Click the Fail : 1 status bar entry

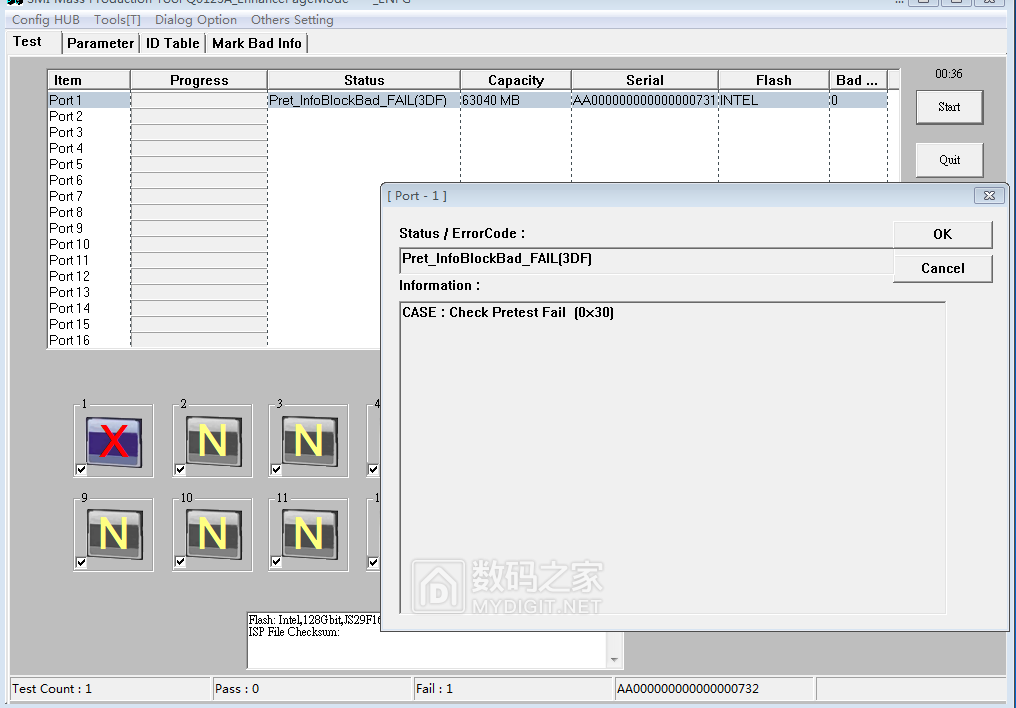coord(513,689)
